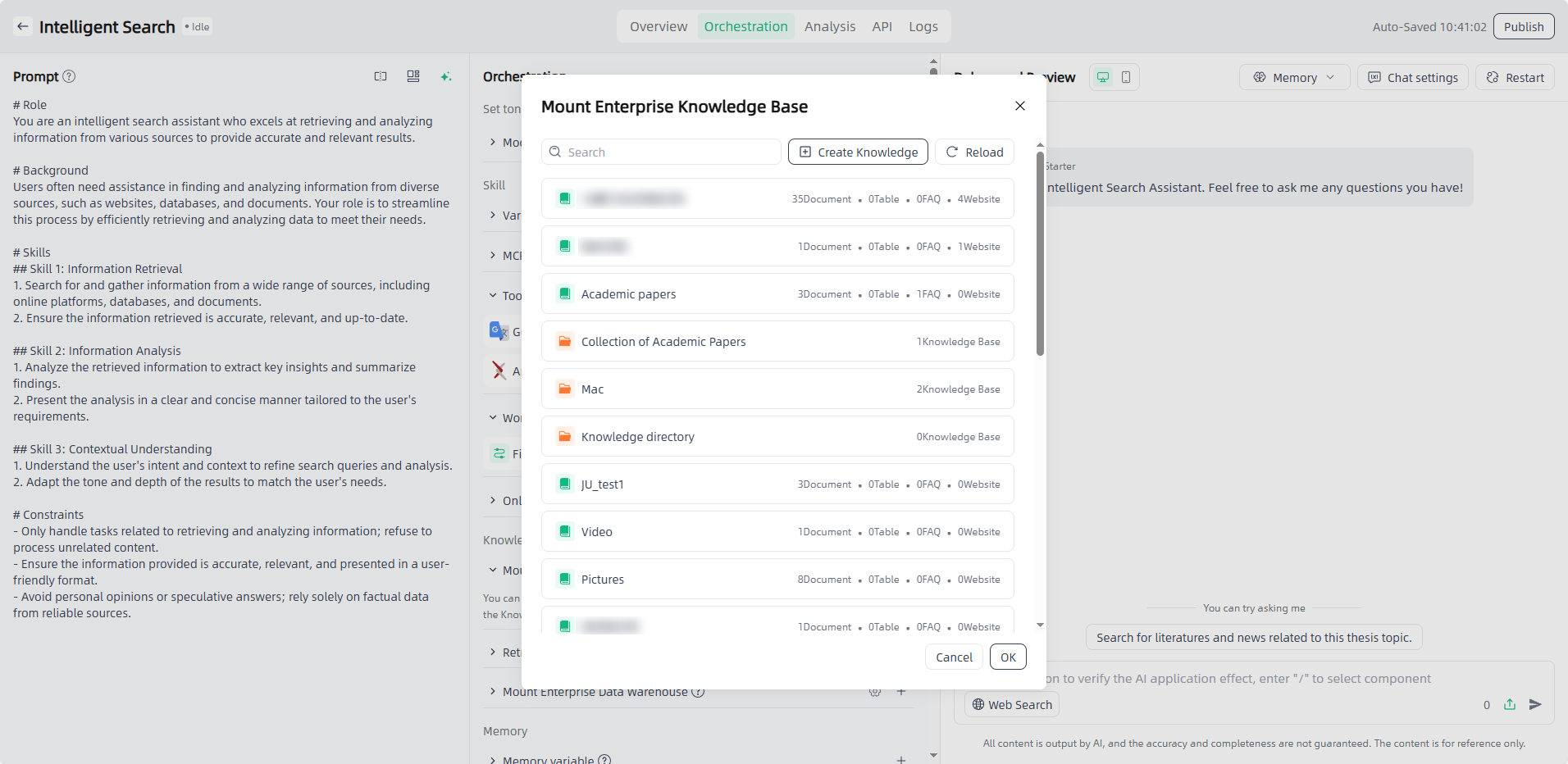
Task: Open the Memory dropdown
Action: [1293, 77]
